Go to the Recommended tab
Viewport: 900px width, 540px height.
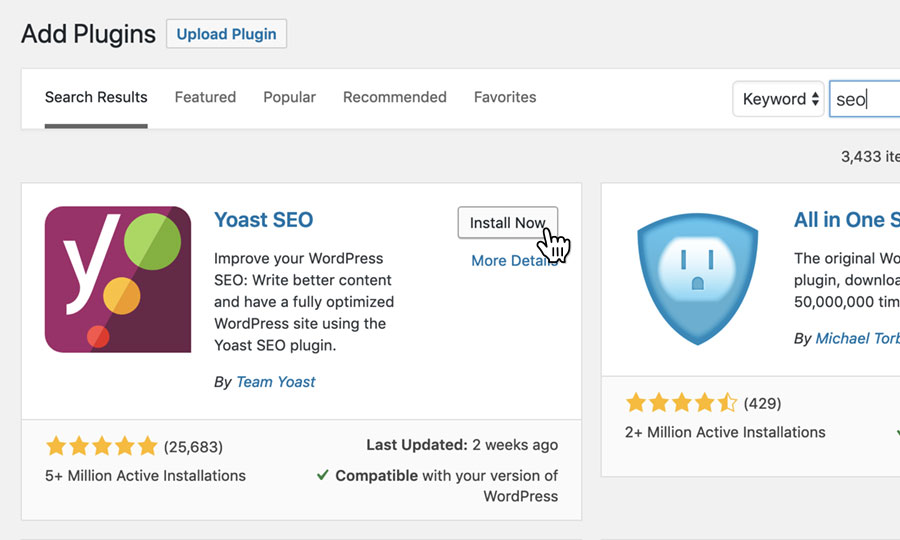click(x=394, y=97)
